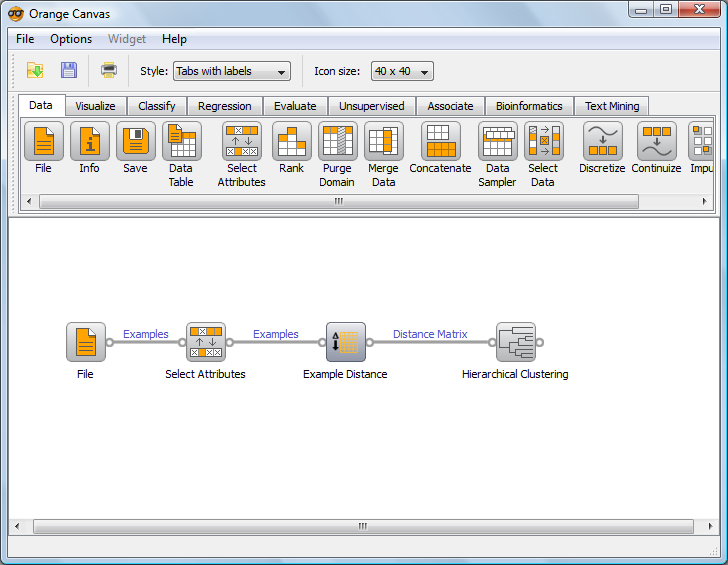Add the File widget from Data tab

pos(44,141)
